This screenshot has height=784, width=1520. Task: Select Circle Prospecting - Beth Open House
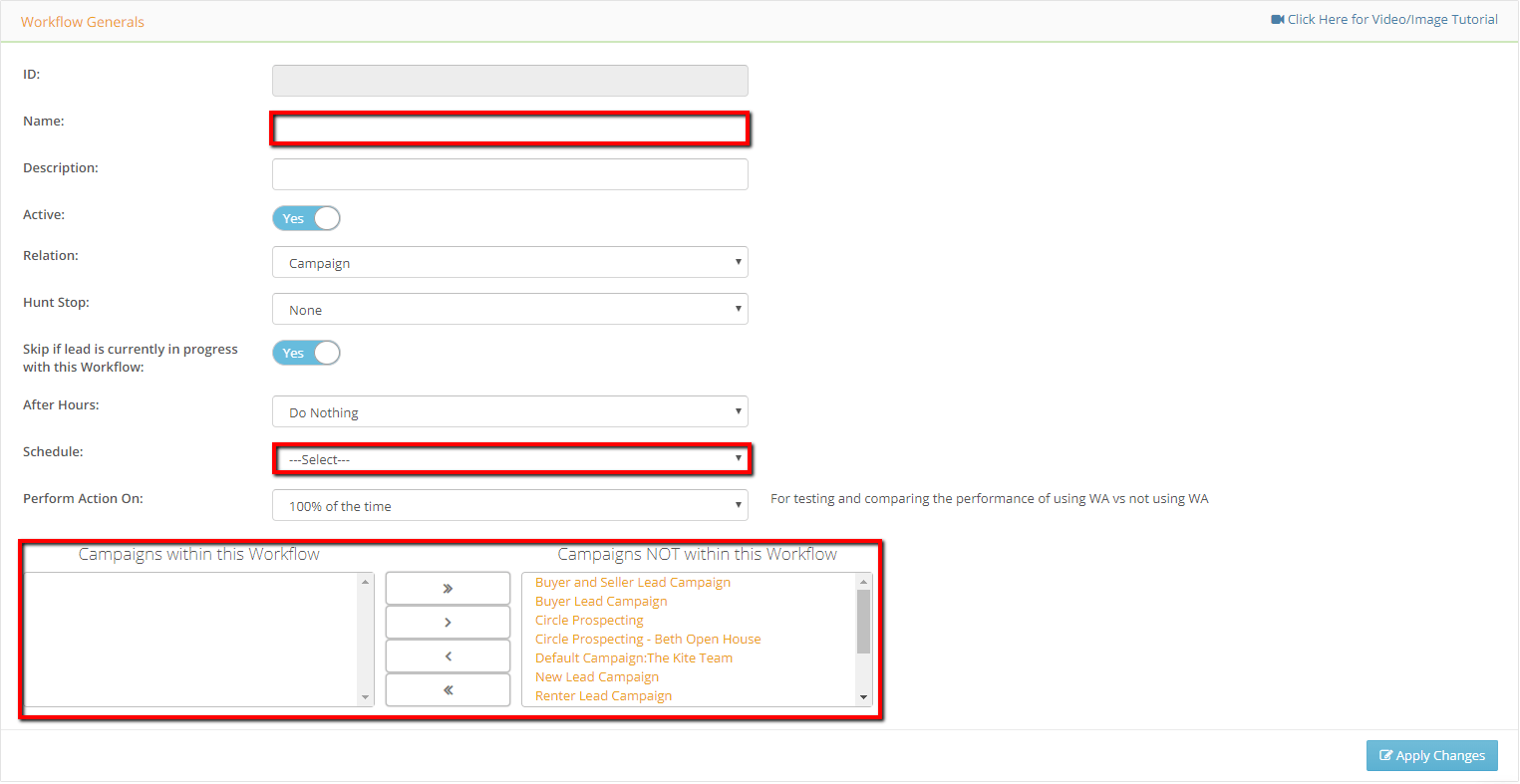647,640
